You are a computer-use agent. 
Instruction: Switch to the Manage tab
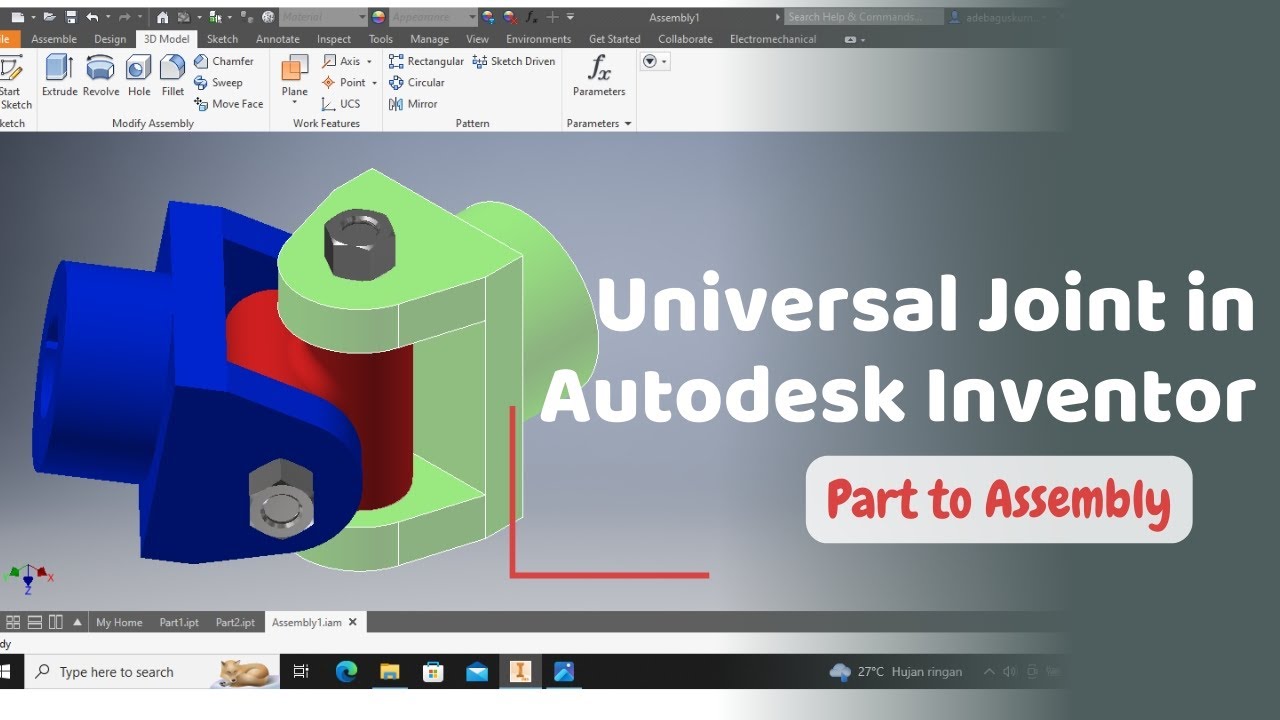[x=430, y=39]
